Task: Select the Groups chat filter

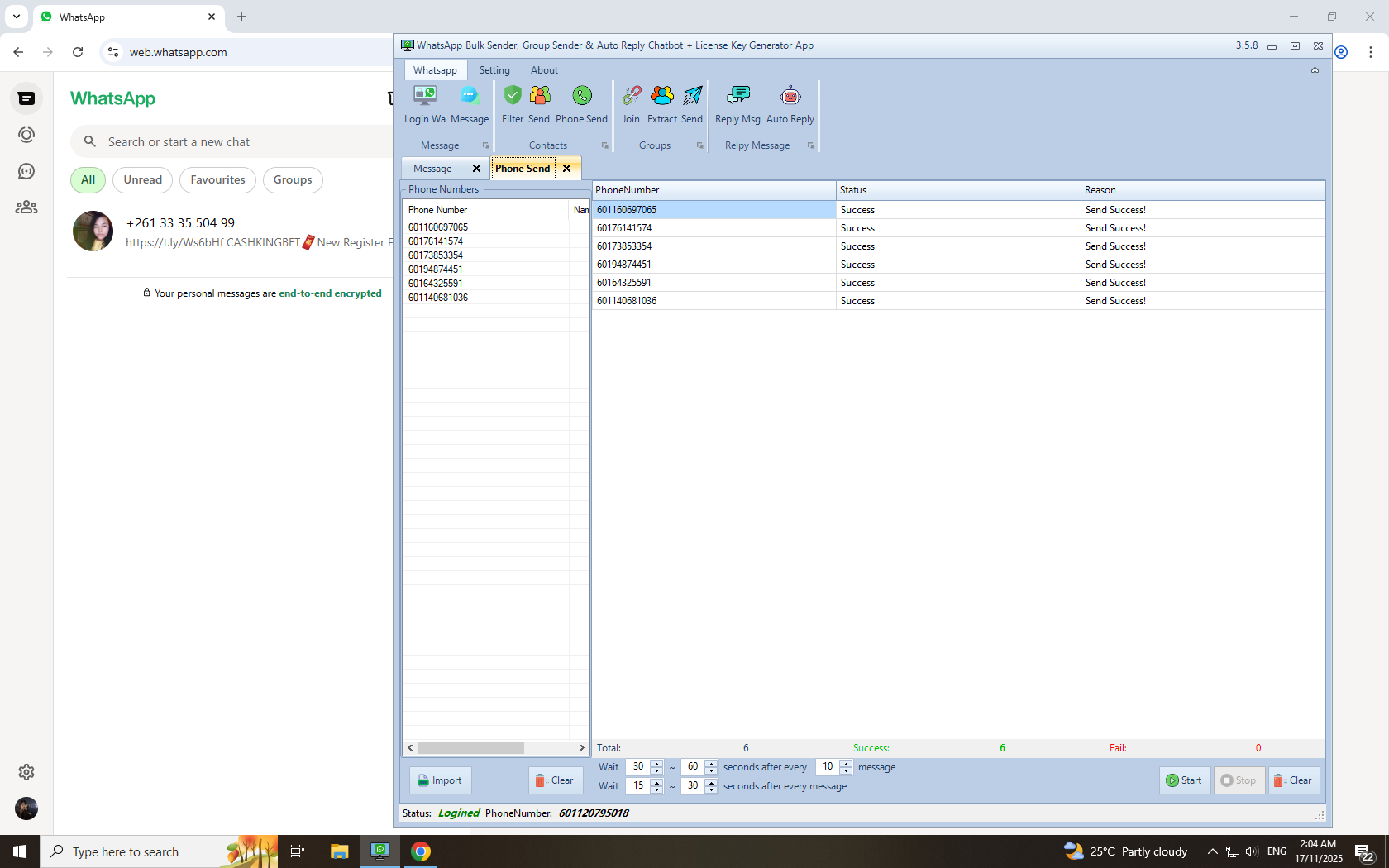Action: 293,180
